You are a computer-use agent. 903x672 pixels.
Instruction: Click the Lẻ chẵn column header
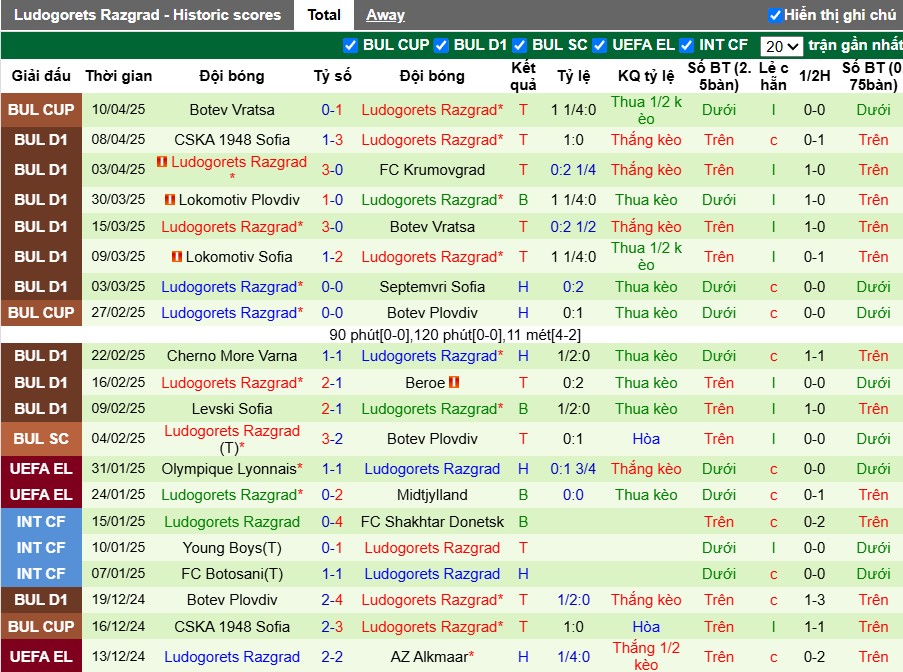(773, 76)
